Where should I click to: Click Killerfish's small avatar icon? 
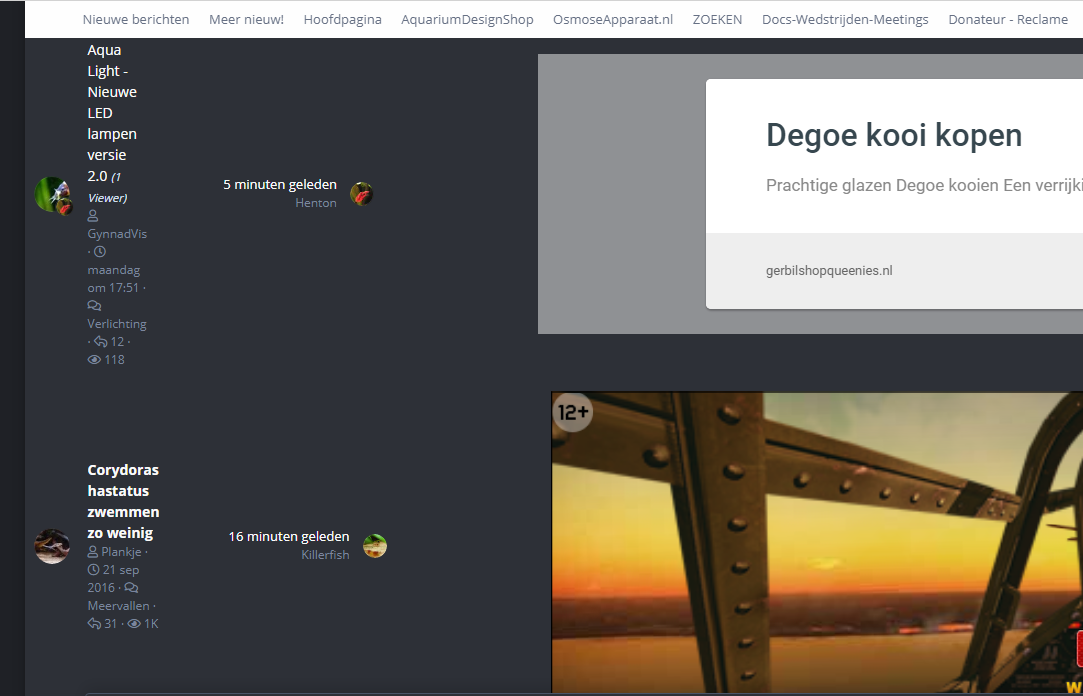375,546
